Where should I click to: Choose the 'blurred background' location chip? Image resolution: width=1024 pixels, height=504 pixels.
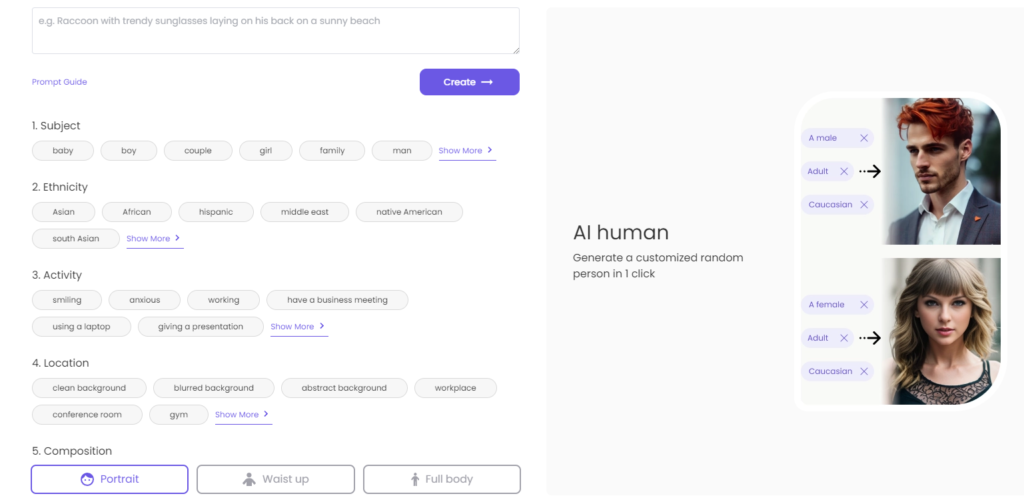coord(214,388)
